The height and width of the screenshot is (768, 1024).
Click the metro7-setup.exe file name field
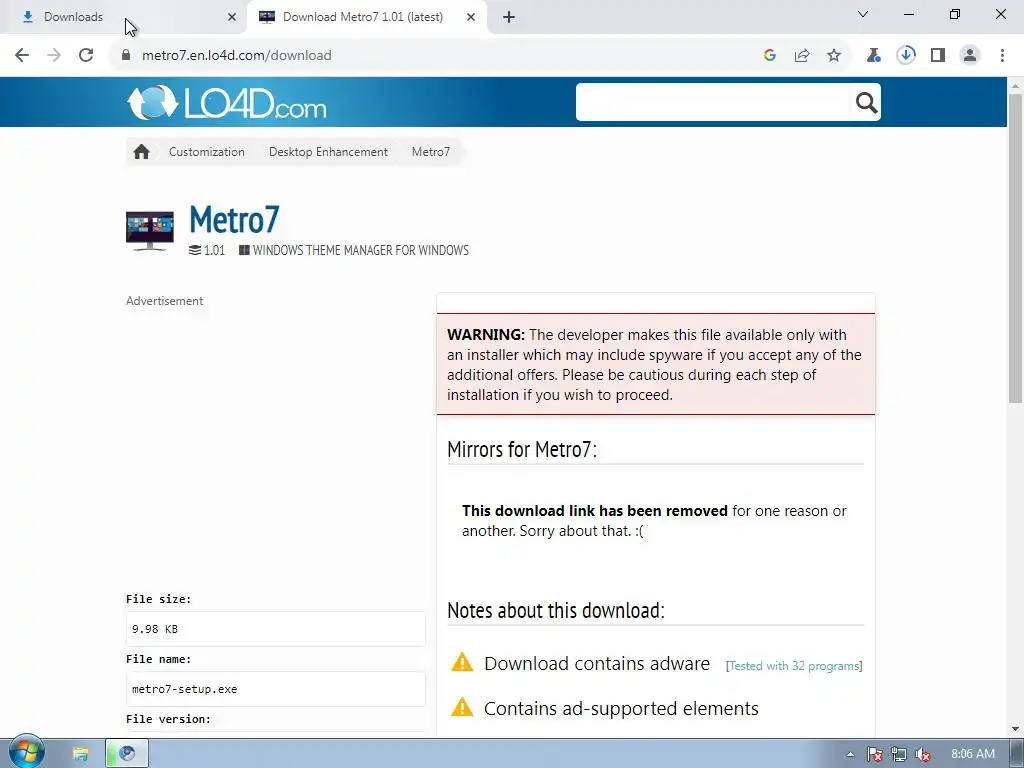(276, 689)
